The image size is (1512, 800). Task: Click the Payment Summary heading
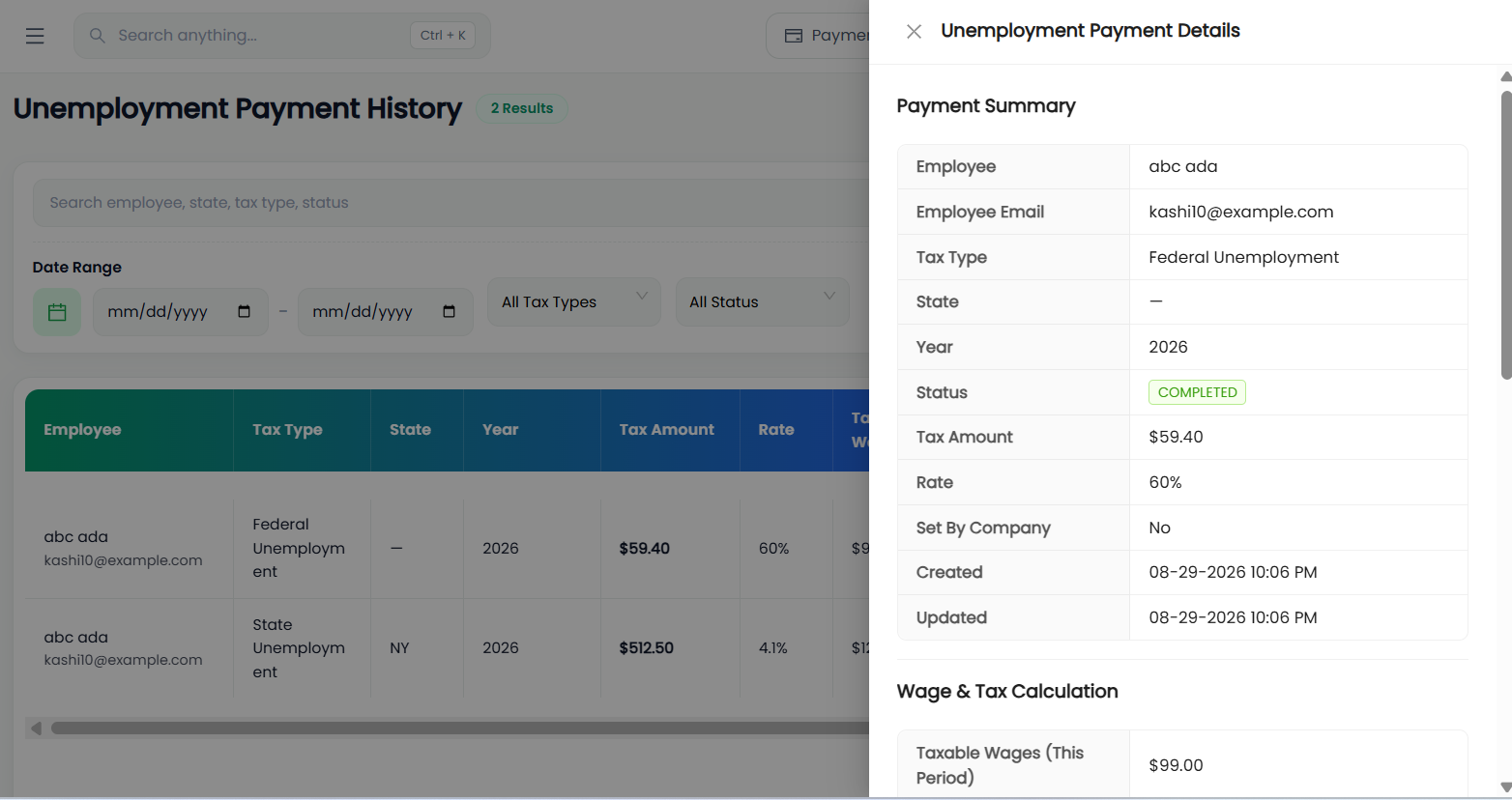tap(986, 106)
